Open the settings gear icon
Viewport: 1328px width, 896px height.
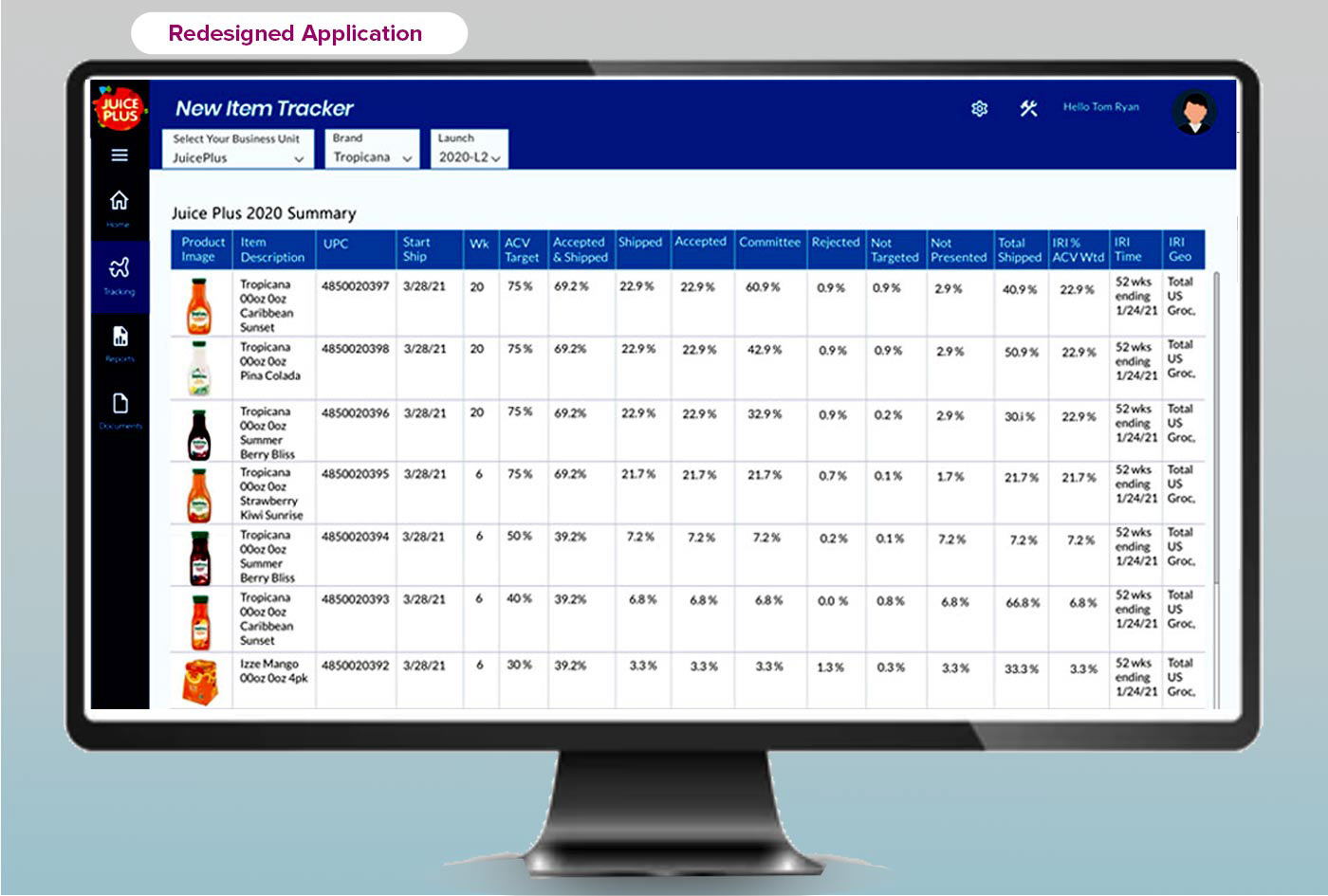point(980,109)
